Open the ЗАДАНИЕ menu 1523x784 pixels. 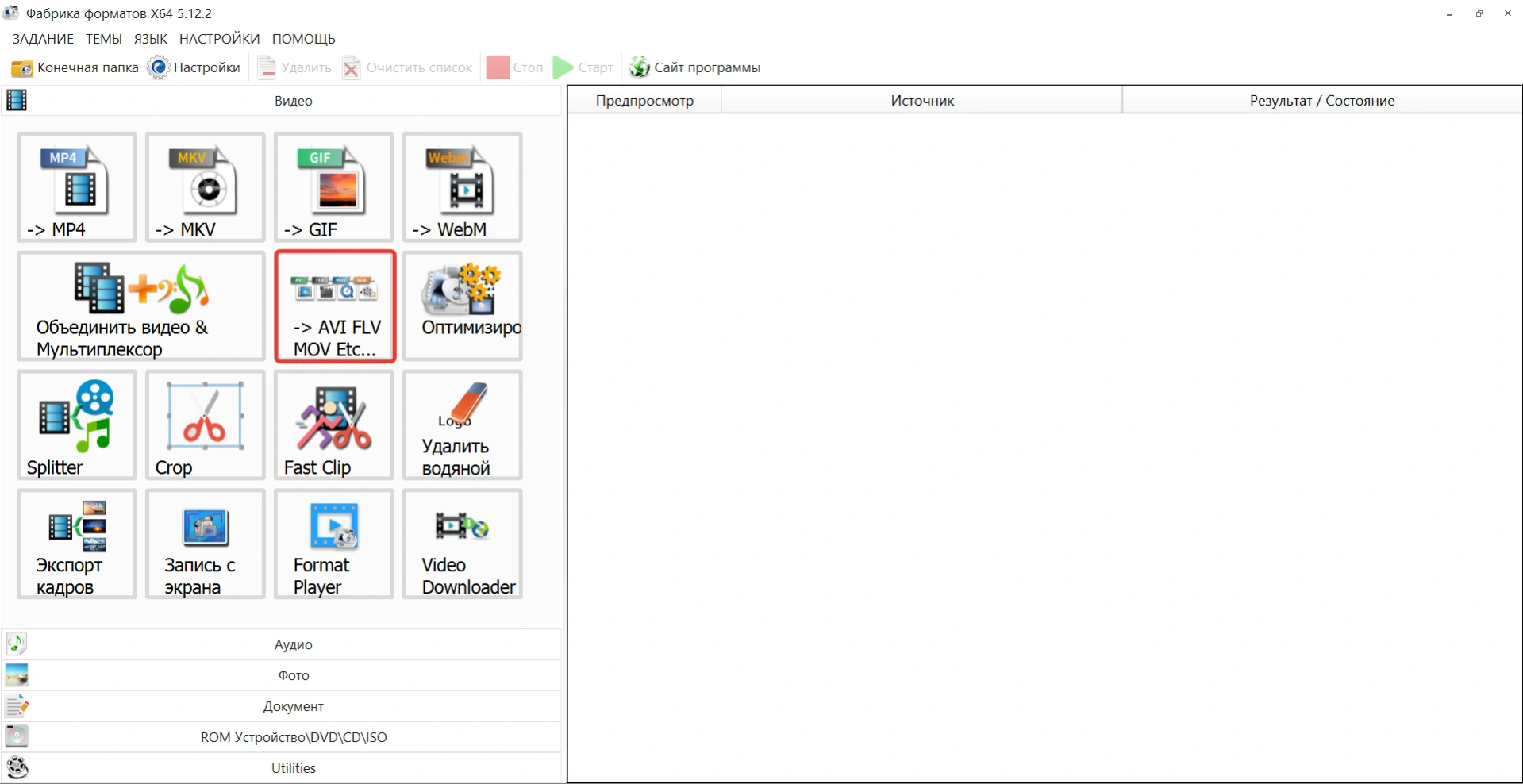point(43,39)
